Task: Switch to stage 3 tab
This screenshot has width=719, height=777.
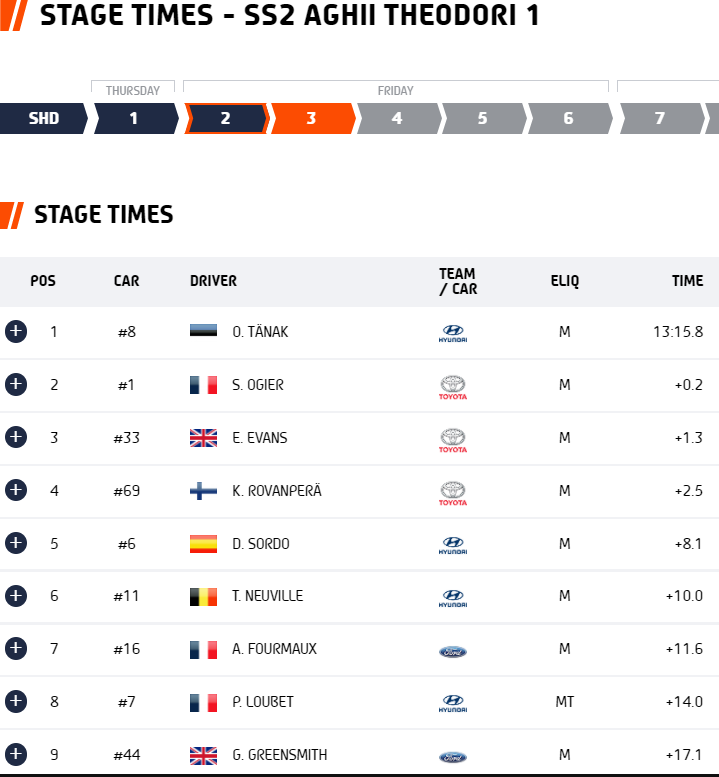Action: [x=313, y=118]
